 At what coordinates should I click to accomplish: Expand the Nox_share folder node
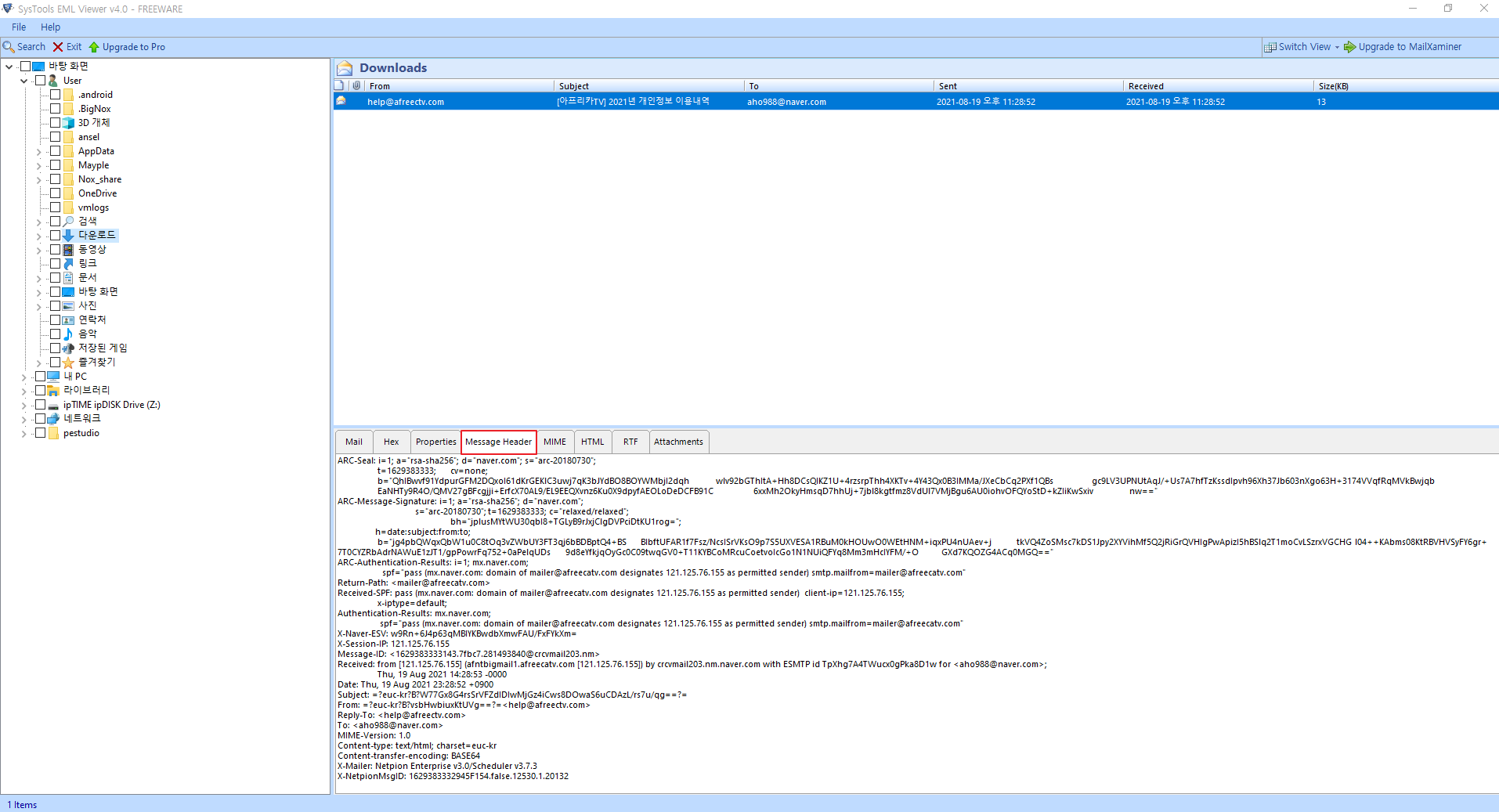click(39, 180)
